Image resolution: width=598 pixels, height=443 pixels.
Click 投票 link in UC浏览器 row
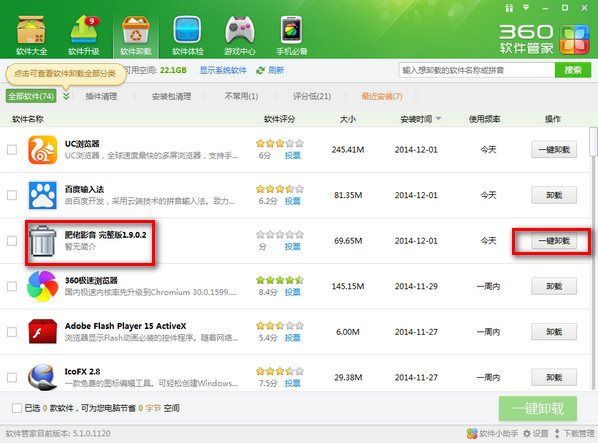click(x=293, y=156)
